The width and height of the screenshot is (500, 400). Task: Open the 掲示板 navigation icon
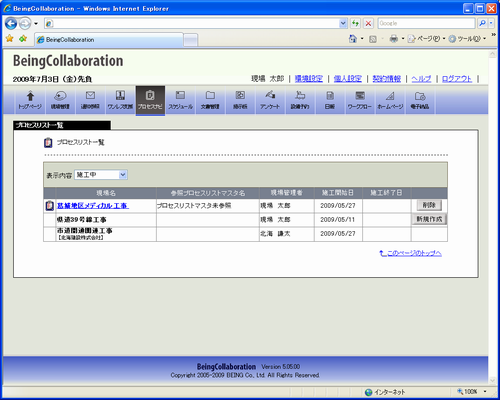click(240, 100)
